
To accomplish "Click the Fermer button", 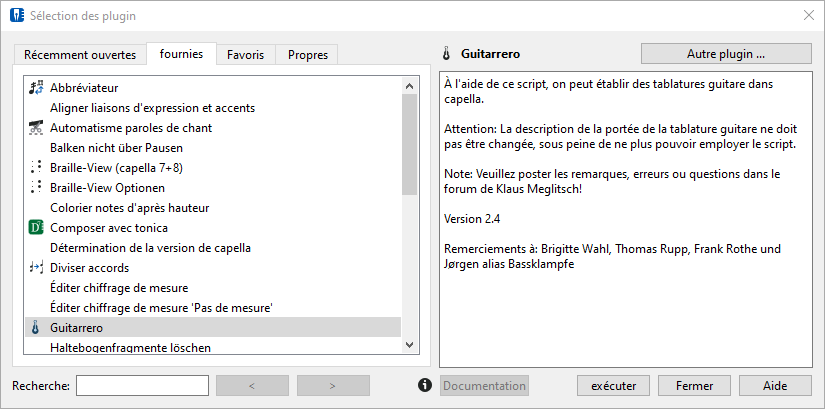I will (x=695, y=385).
